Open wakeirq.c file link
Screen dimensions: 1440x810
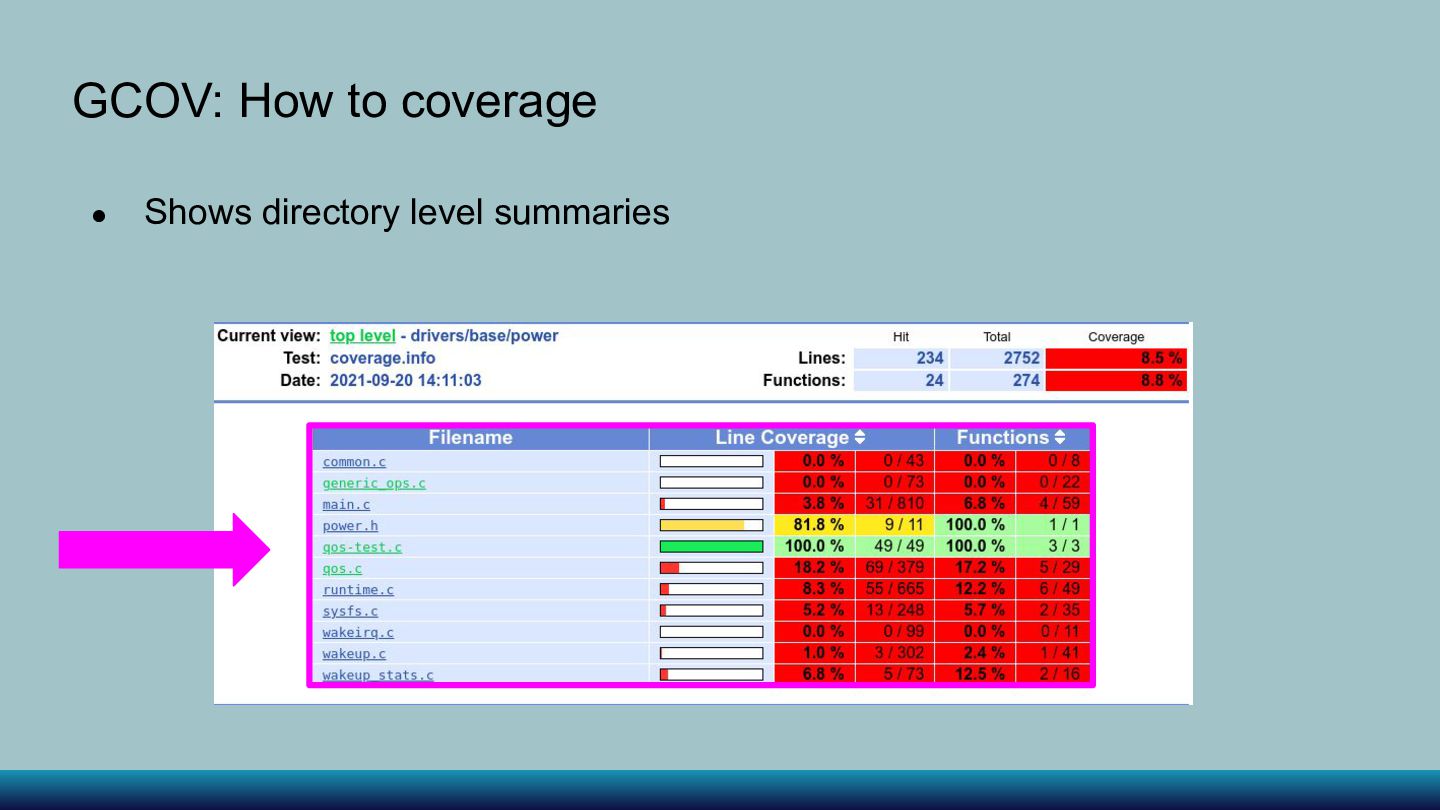(x=358, y=632)
